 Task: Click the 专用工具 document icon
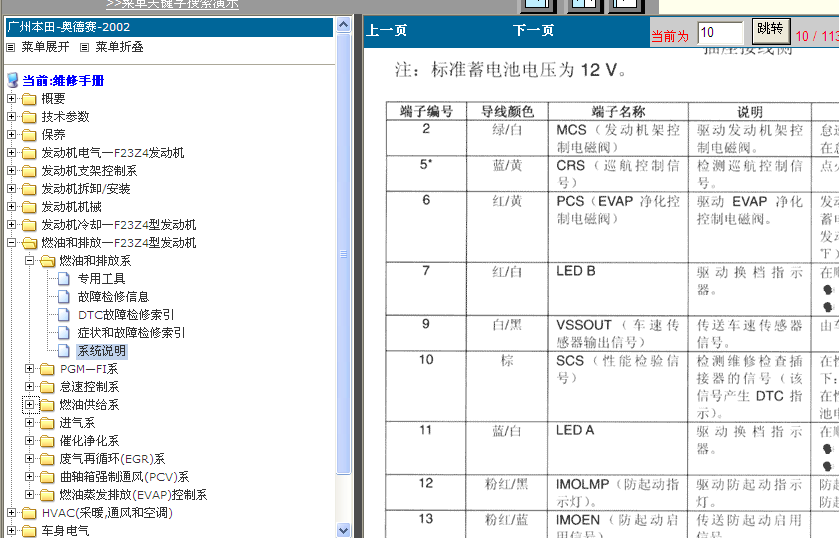(64, 278)
